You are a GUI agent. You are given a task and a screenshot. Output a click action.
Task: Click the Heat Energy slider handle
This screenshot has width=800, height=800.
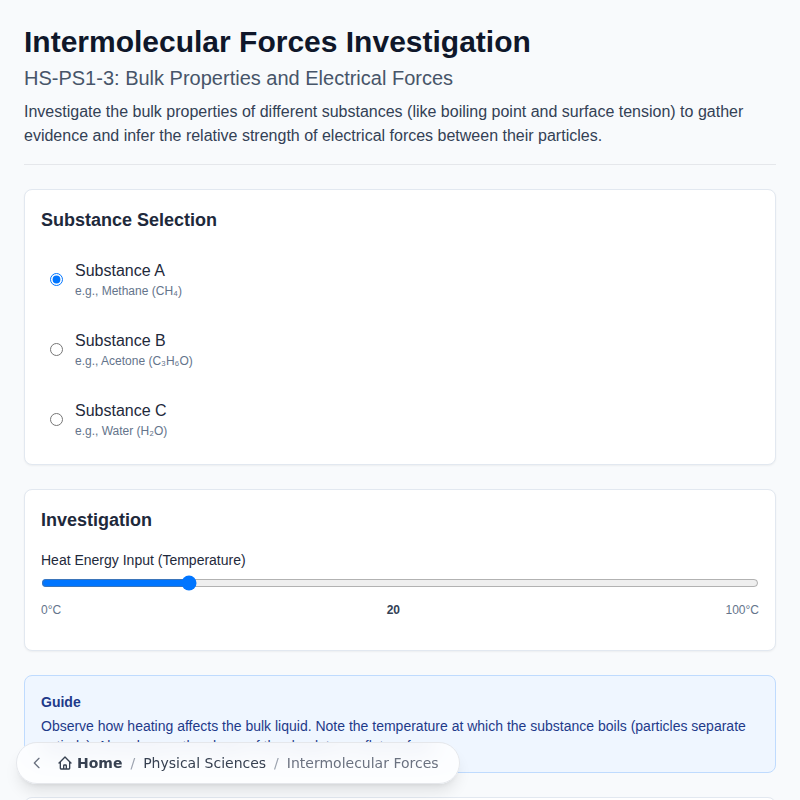[188, 583]
